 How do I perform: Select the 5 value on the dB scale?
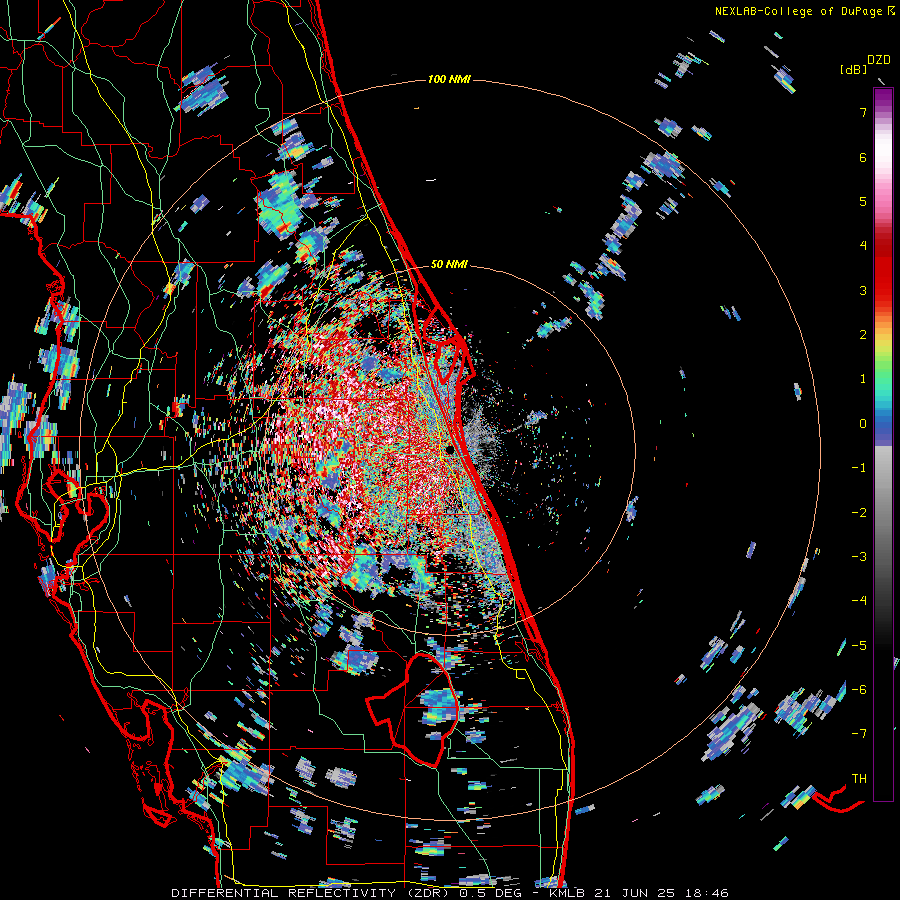(863, 201)
